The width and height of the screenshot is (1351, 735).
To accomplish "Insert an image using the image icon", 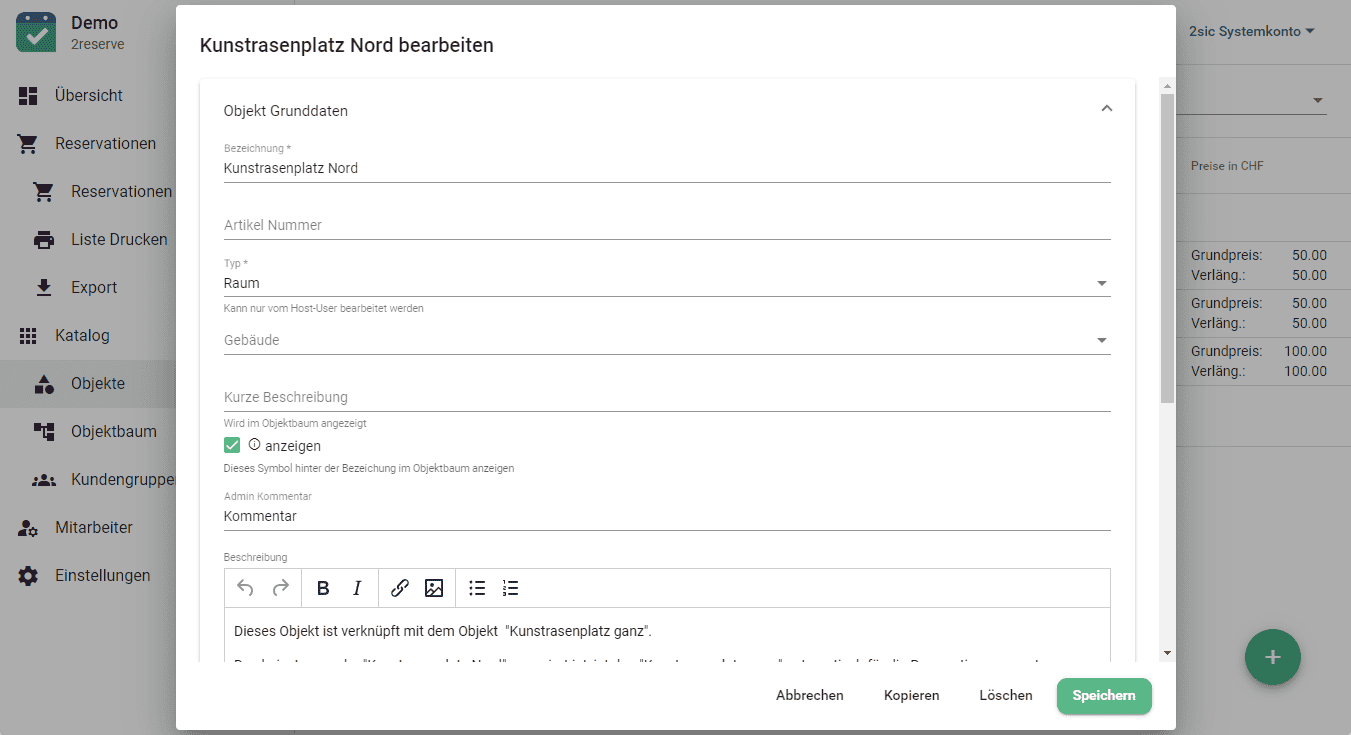I will point(434,588).
